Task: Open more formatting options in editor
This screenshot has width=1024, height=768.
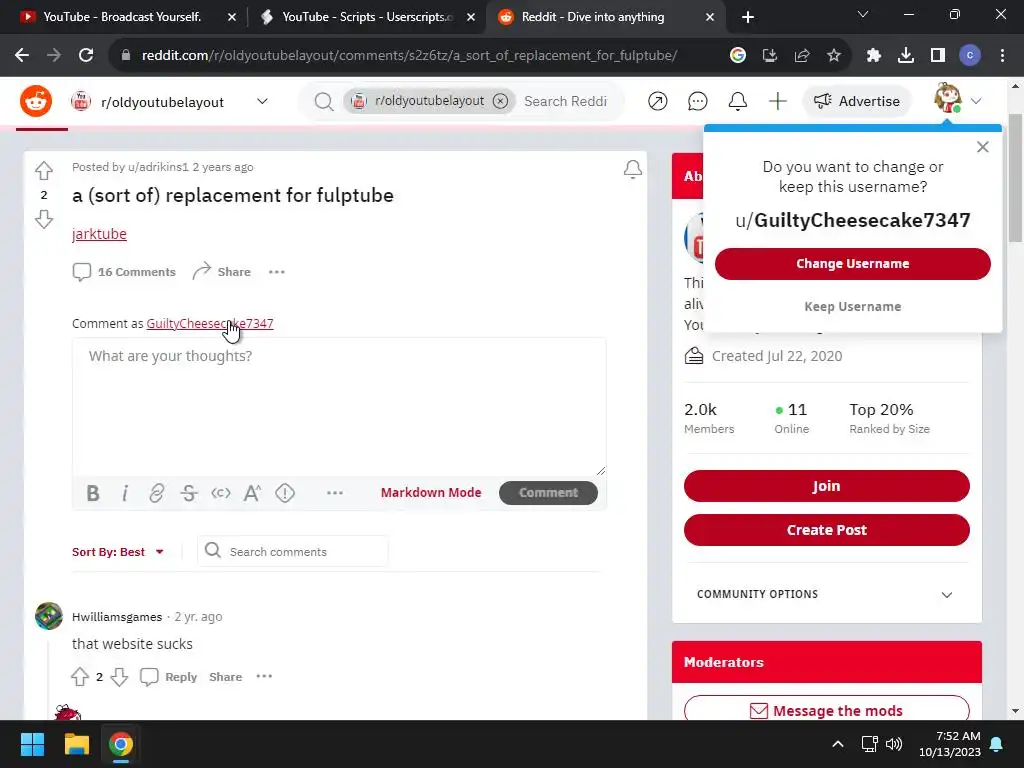Action: (334, 493)
